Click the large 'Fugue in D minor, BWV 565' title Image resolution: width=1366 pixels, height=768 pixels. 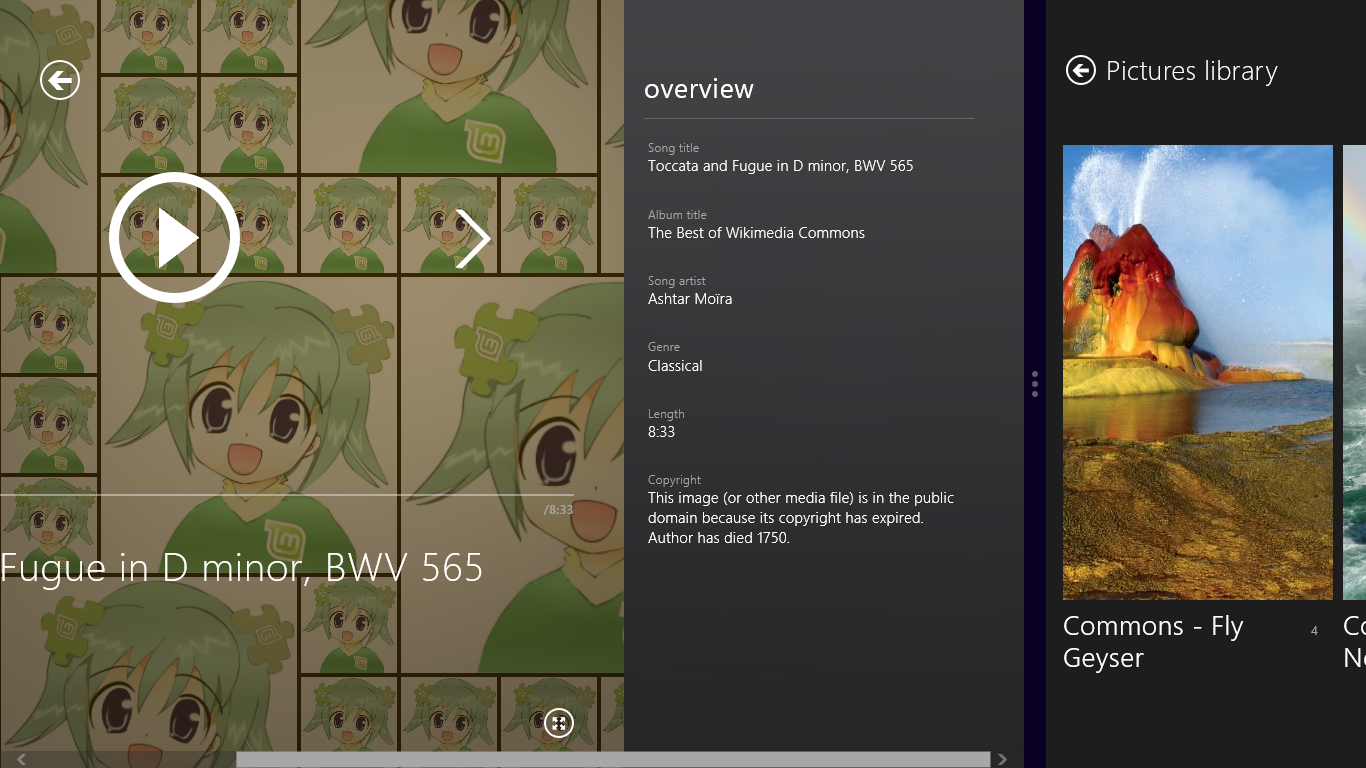tap(242, 567)
